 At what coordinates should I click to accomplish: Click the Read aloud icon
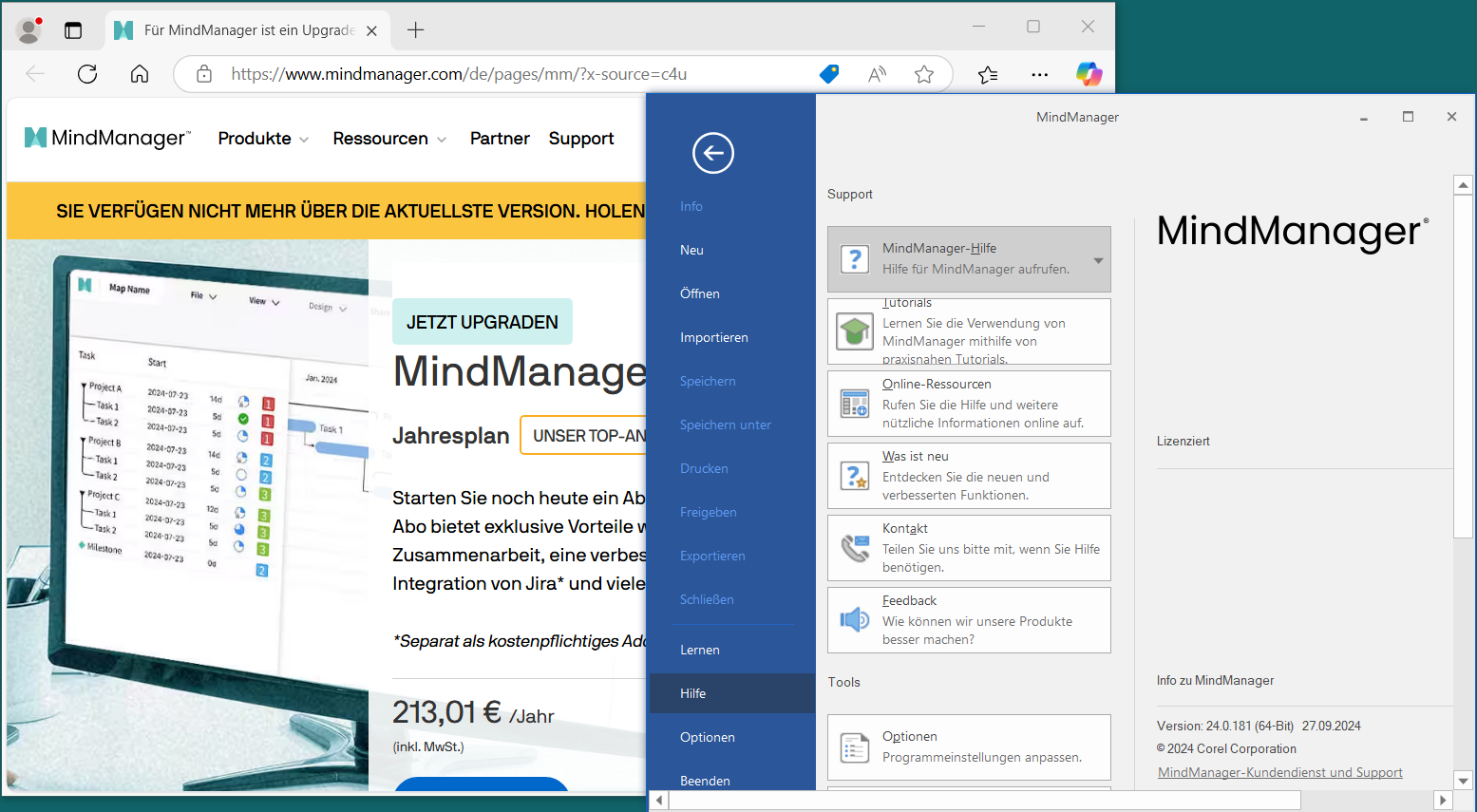point(877,74)
